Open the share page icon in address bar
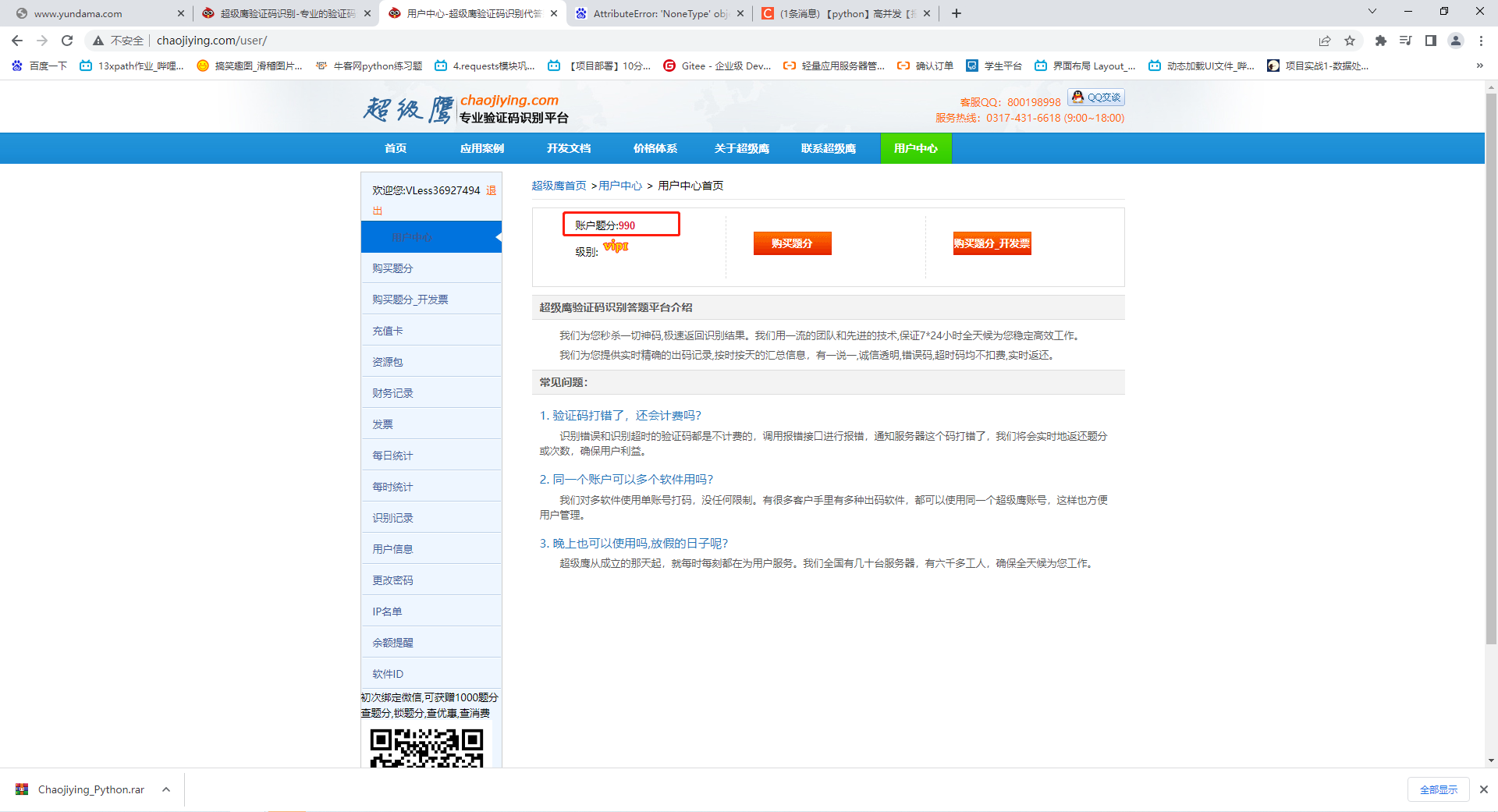This screenshot has width=1498, height=812. pos(1325,41)
